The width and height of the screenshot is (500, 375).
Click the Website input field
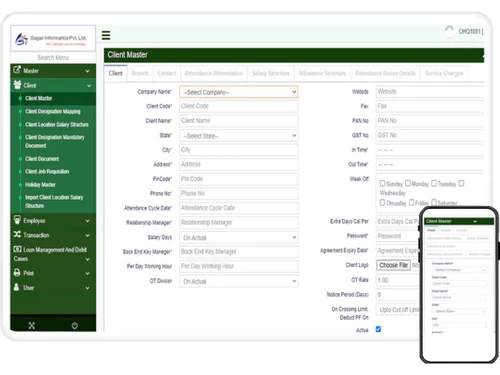tap(430, 92)
